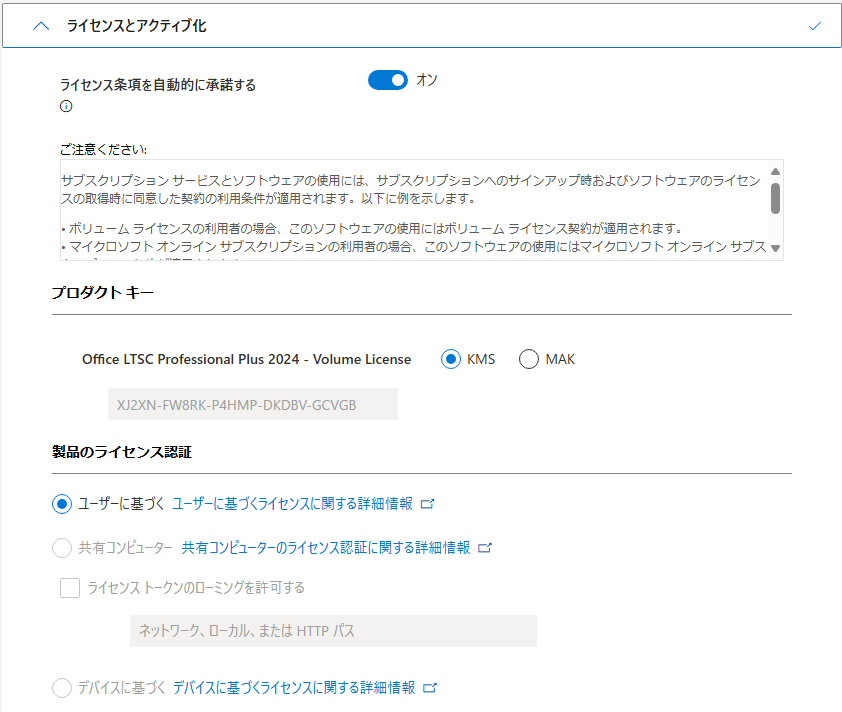The width and height of the screenshot is (842, 712).
Task: Click the プロダクト キー heading
Action: click(103, 293)
